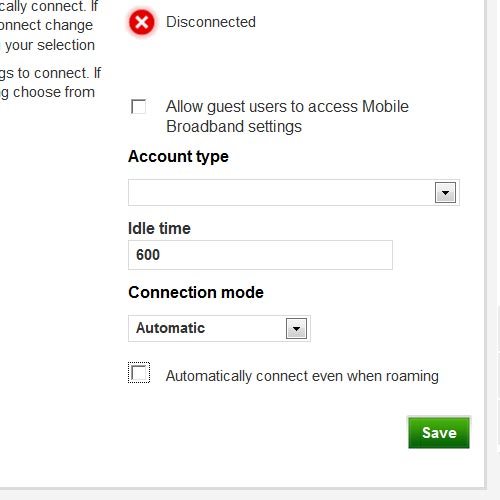The image size is (500, 500).
Task: Click the red Disconnected status icon
Action: pos(142,22)
